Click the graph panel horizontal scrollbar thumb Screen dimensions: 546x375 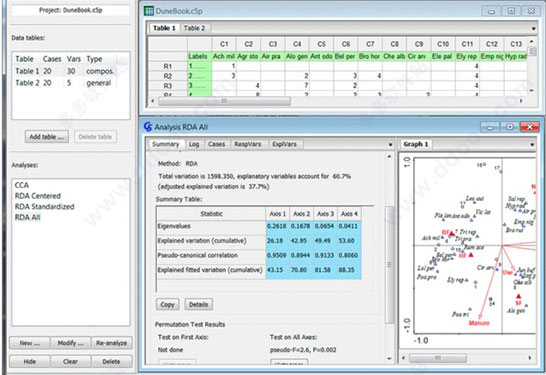click(438, 358)
